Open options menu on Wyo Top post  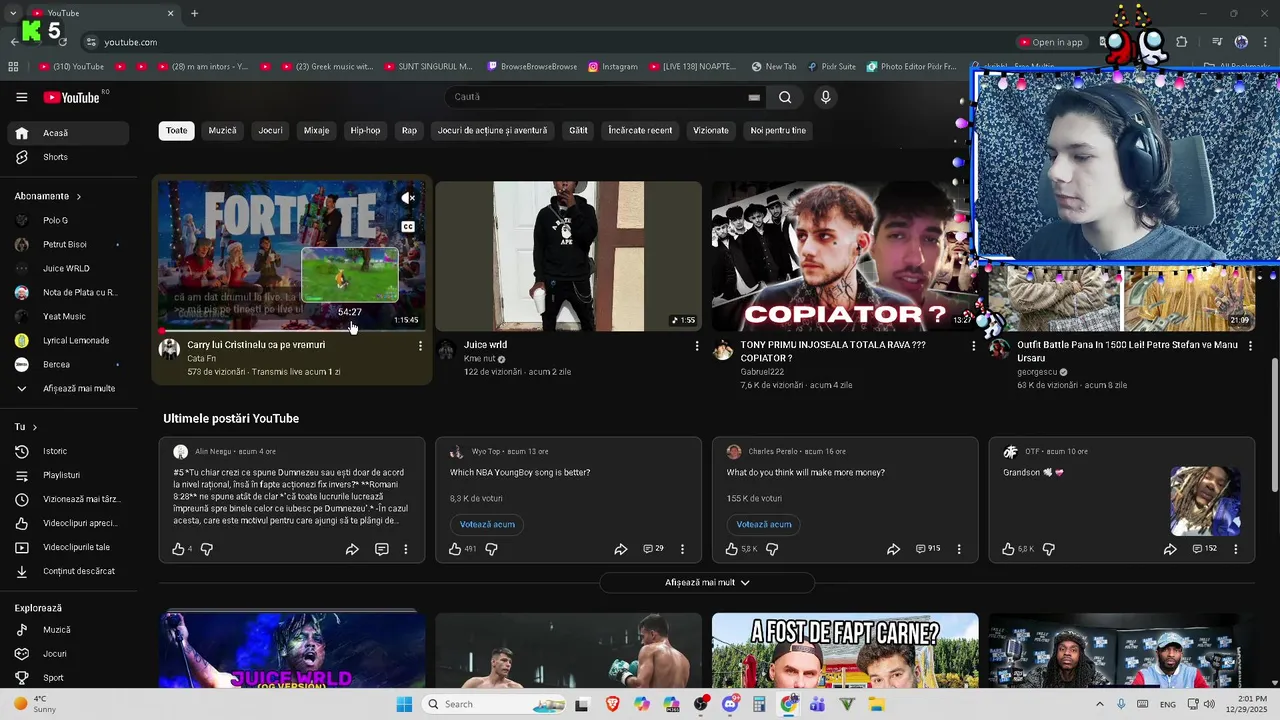pyautogui.click(x=682, y=549)
